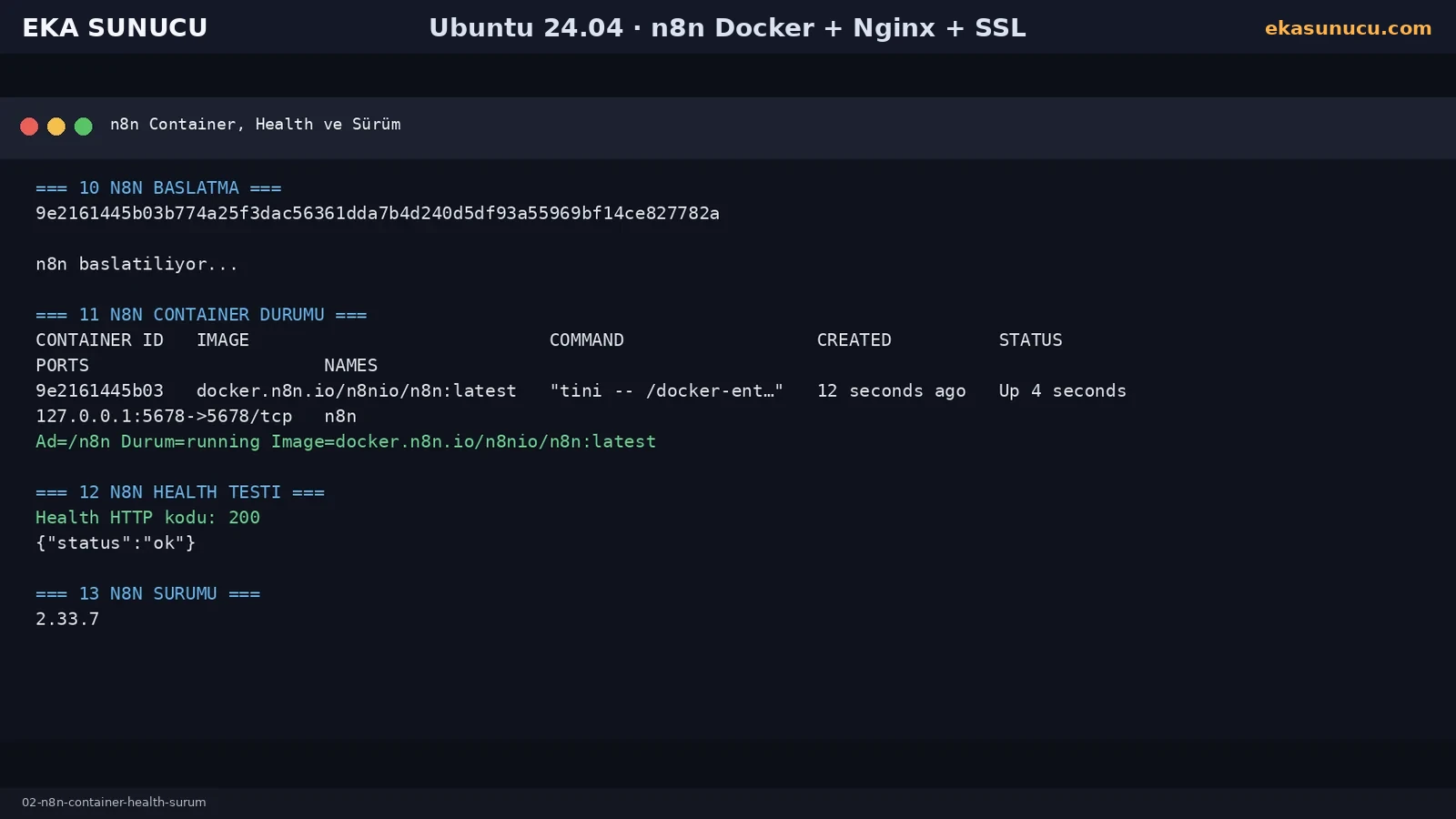Select '=== 11 N8N CONTAINER DURUMU ===' header
The width and height of the screenshot is (1456, 819).
[x=201, y=314]
